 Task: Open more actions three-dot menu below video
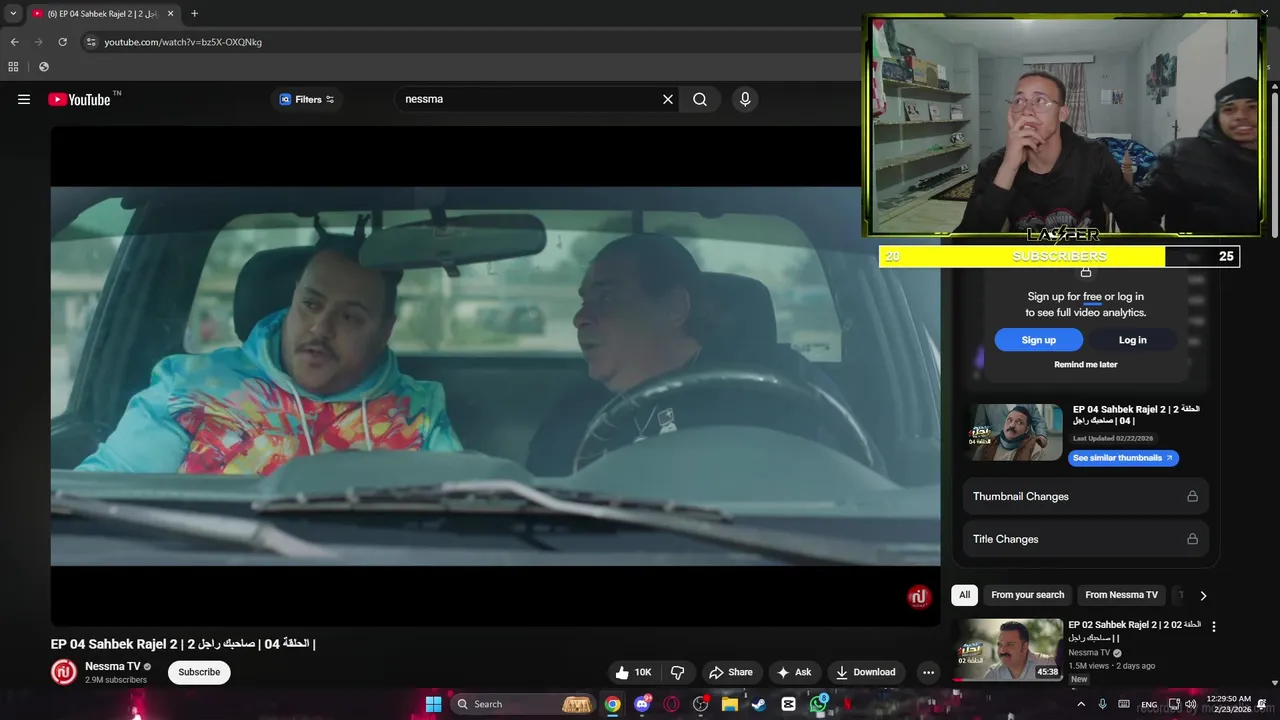click(x=928, y=672)
